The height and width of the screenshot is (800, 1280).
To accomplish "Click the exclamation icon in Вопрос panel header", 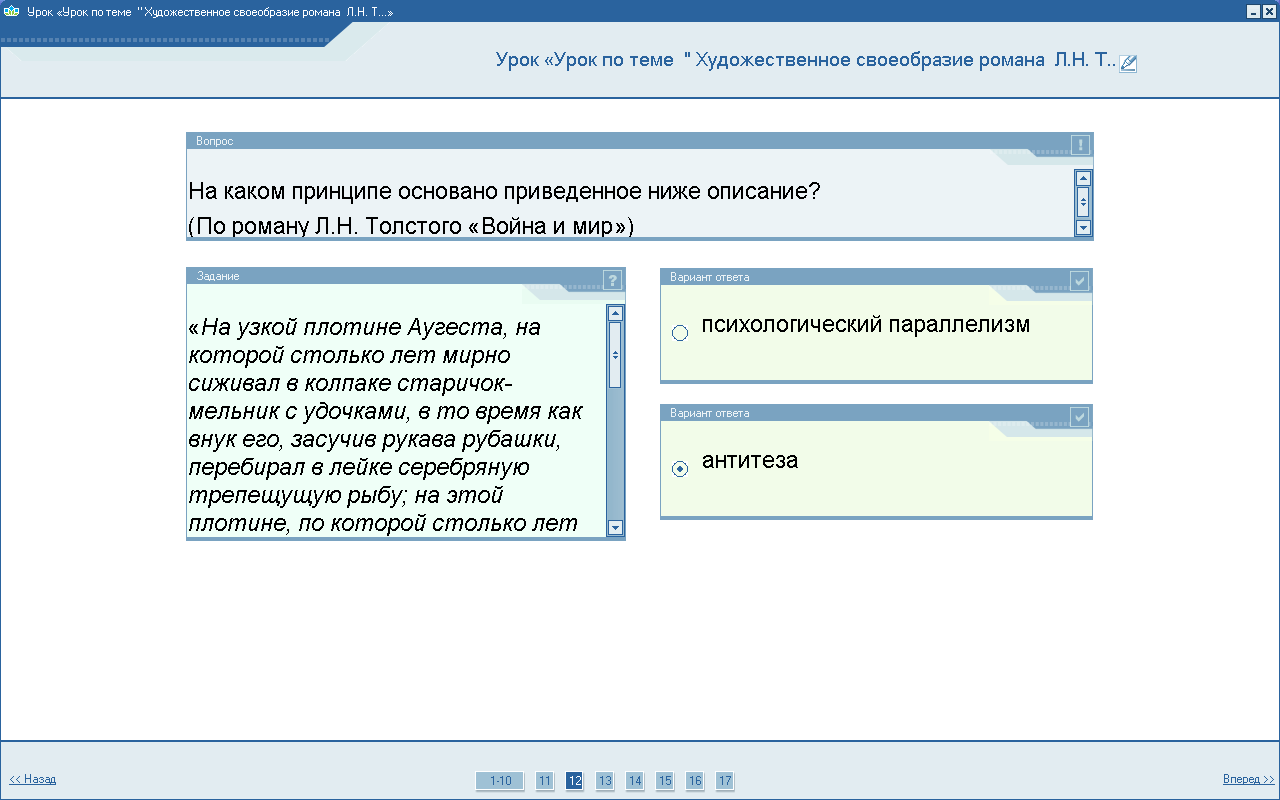I will [x=1080, y=145].
